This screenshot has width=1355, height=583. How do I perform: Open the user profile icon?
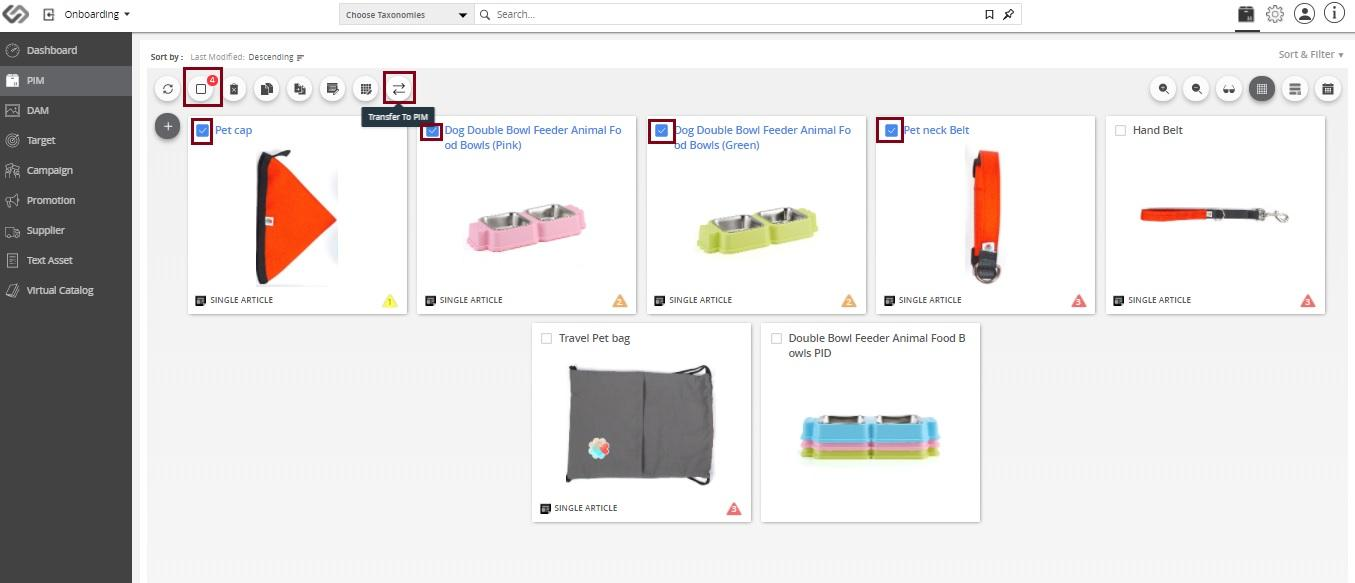tap(1304, 14)
